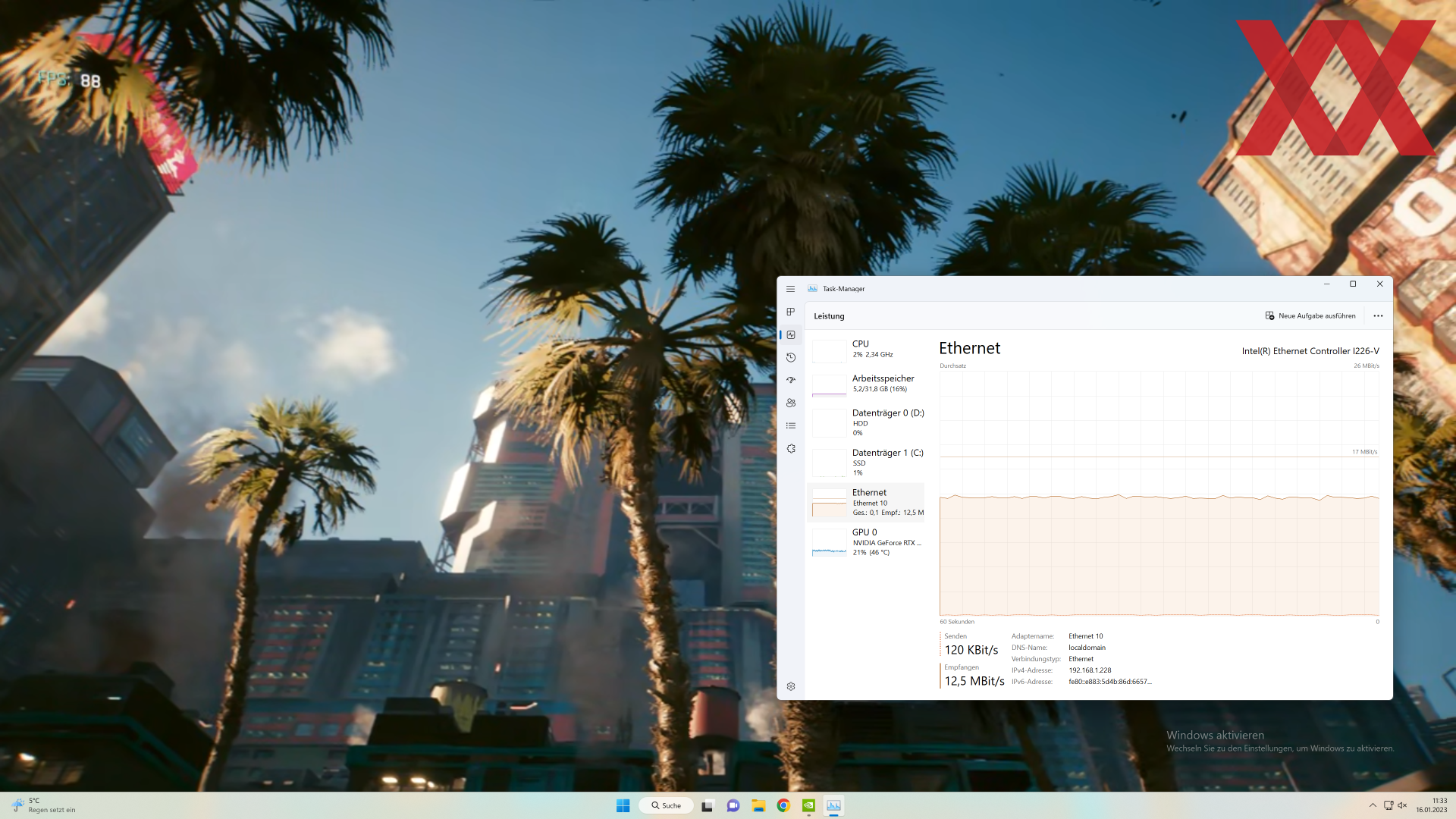Image resolution: width=1456 pixels, height=819 pixels.
Task: Maximize the Task Manager window
Action: (1353, 284)
